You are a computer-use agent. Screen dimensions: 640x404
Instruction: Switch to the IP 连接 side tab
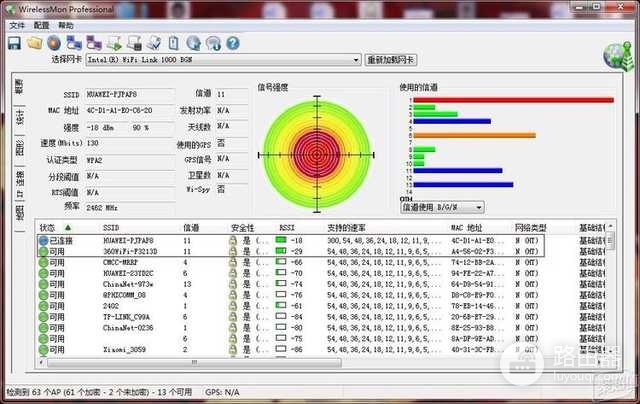click(x=19, y=182)
